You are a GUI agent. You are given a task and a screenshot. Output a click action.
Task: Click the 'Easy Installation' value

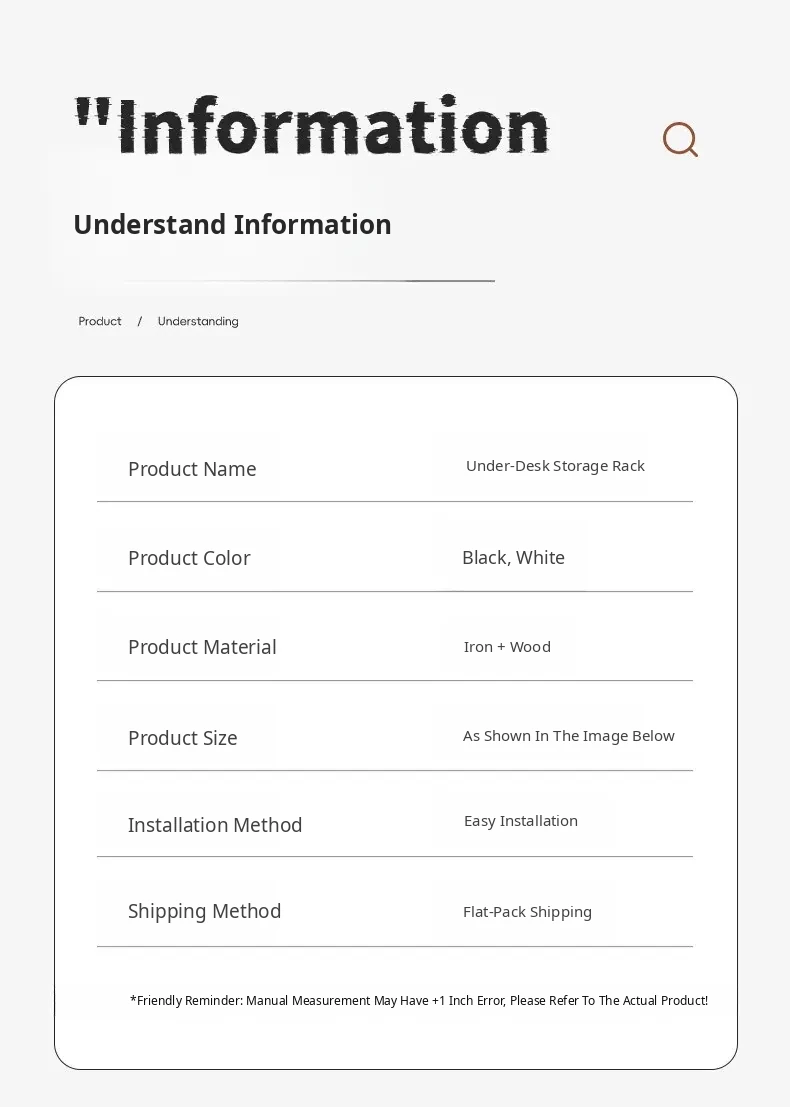point(521,821)
